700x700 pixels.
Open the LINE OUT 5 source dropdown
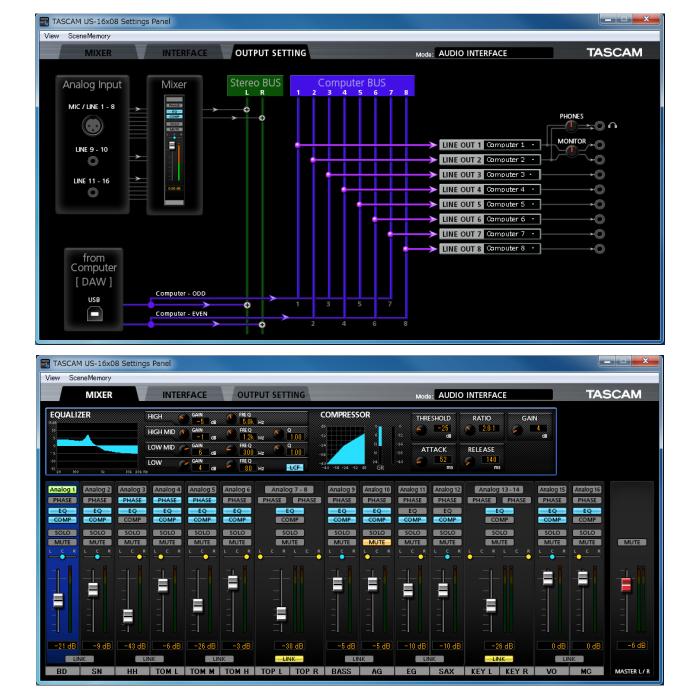(x=512, y=204)
